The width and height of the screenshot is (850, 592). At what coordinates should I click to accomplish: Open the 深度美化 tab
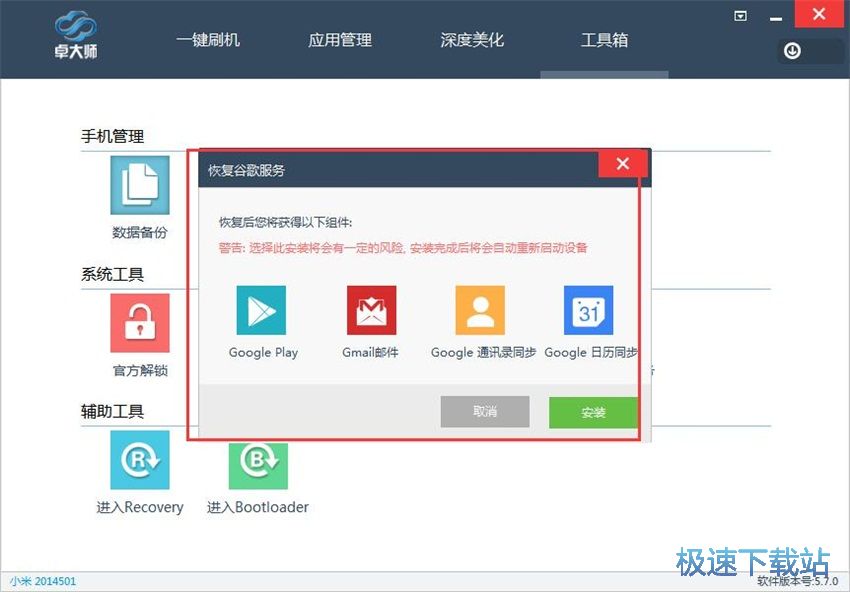[472, 40]
